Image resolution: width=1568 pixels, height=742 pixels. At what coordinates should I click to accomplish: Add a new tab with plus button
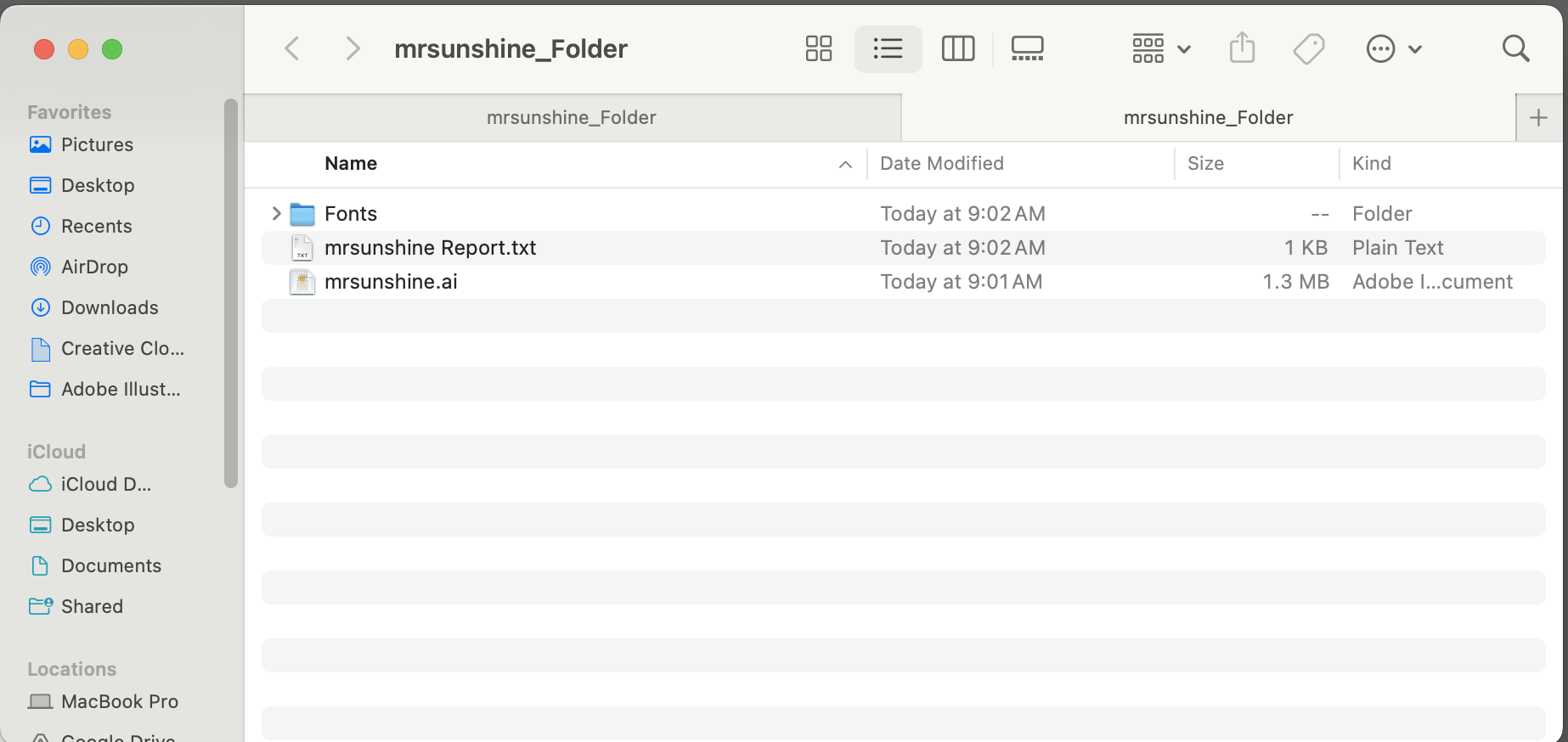tap(1538, 117)
